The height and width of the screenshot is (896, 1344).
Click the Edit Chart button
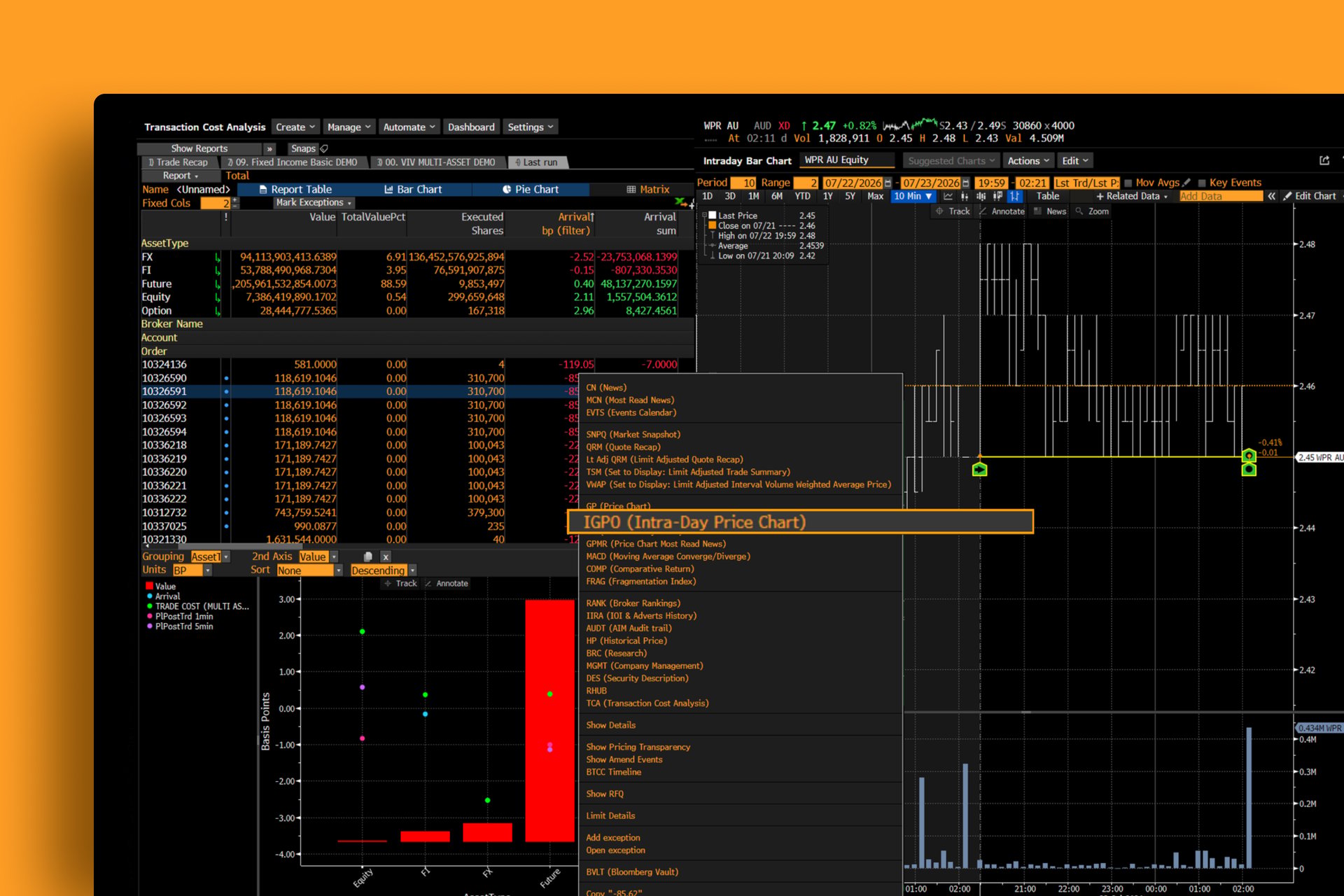pos(1310,197)
